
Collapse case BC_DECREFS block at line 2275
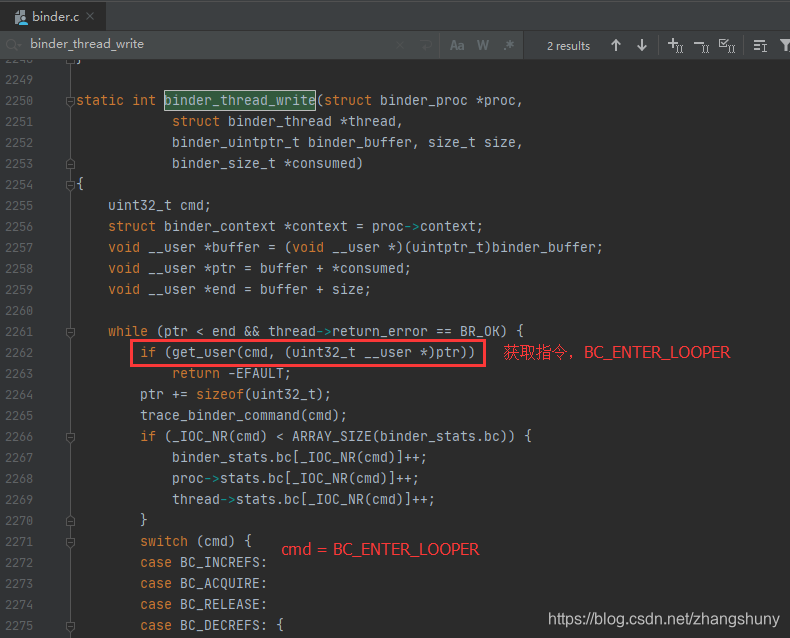(x=71, y=626)
